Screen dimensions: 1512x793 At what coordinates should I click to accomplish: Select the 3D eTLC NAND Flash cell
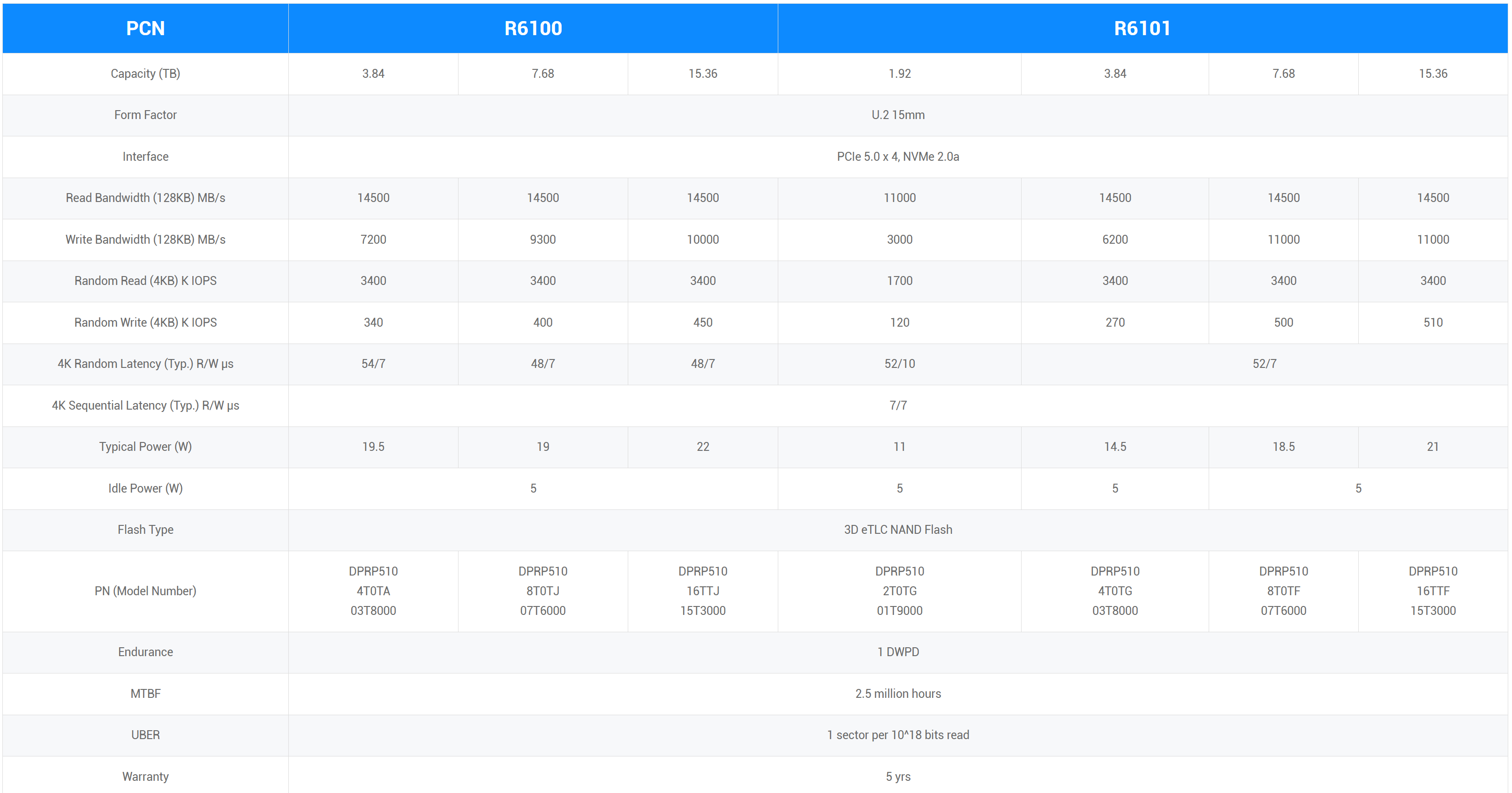coord(897,530)
